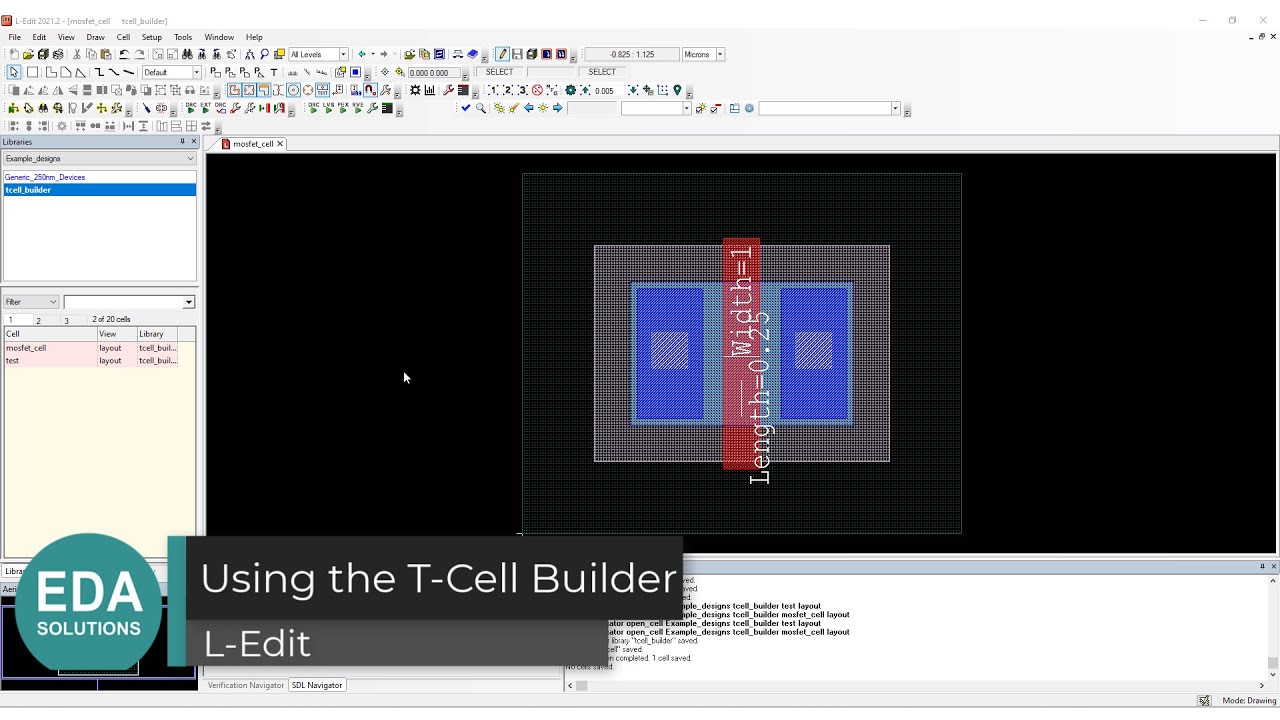
Task: Open the Cell menu
Action: coord(123,37)
